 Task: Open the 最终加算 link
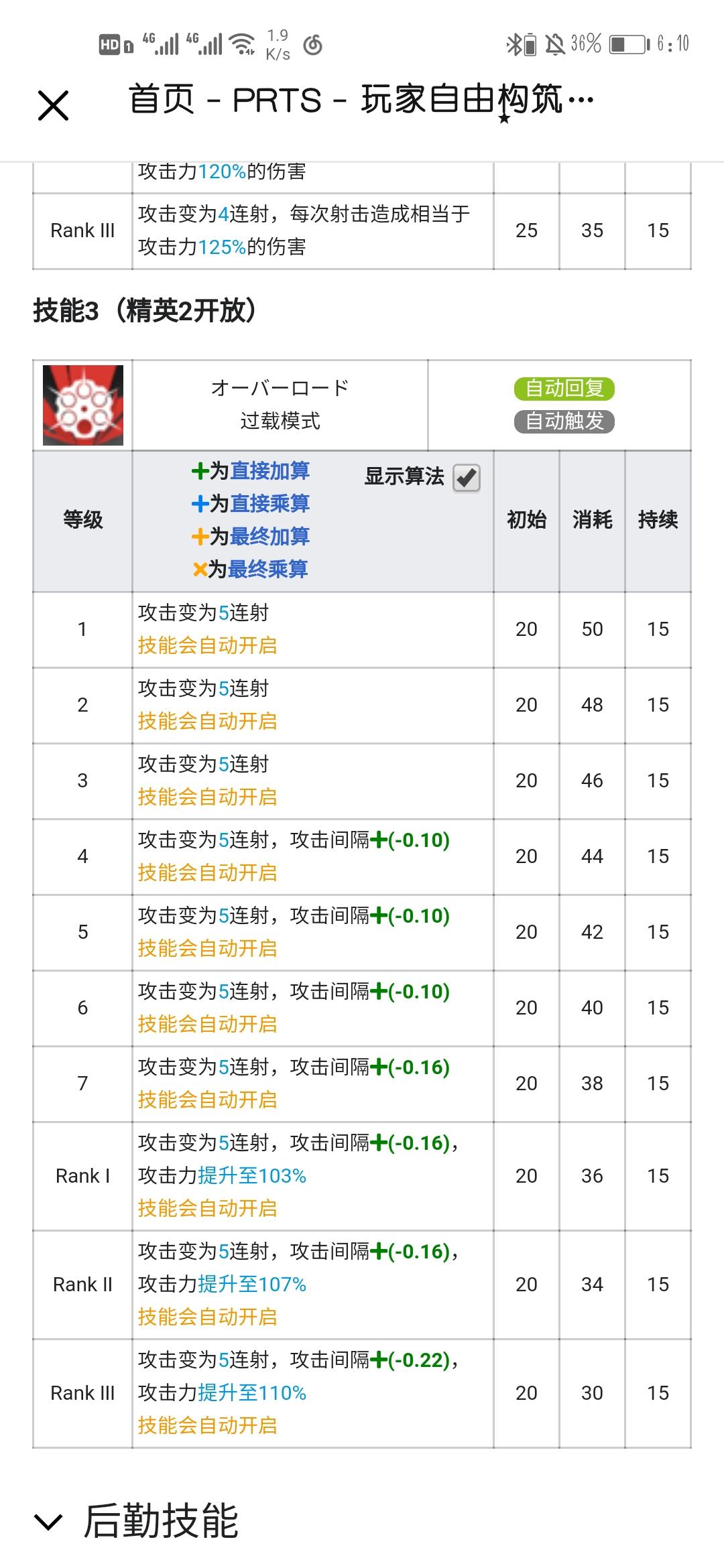coord(269,537)
